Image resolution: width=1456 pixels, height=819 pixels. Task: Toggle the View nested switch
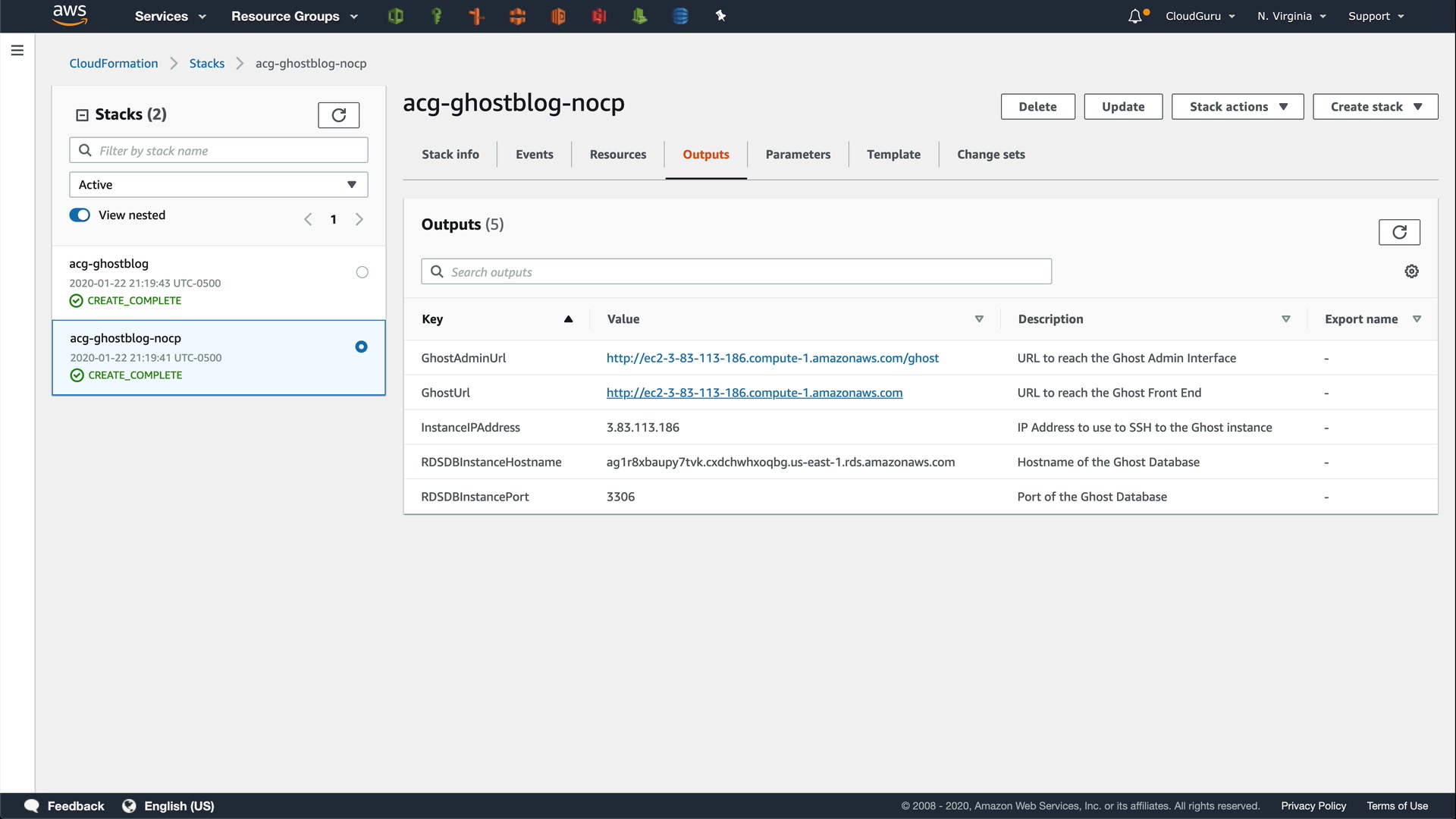tap(80, 215)
